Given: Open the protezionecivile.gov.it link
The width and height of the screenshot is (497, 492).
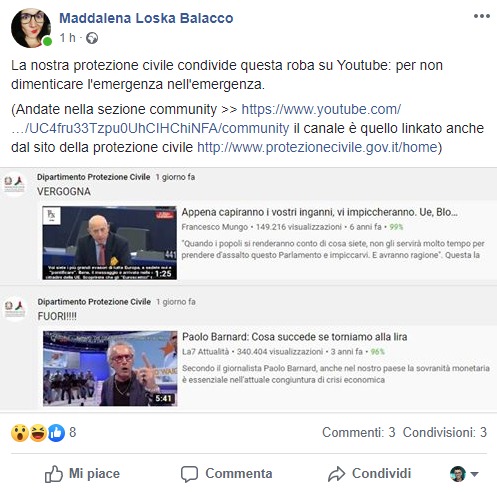Looking at the screenshot, I should (x=317, y=147).
